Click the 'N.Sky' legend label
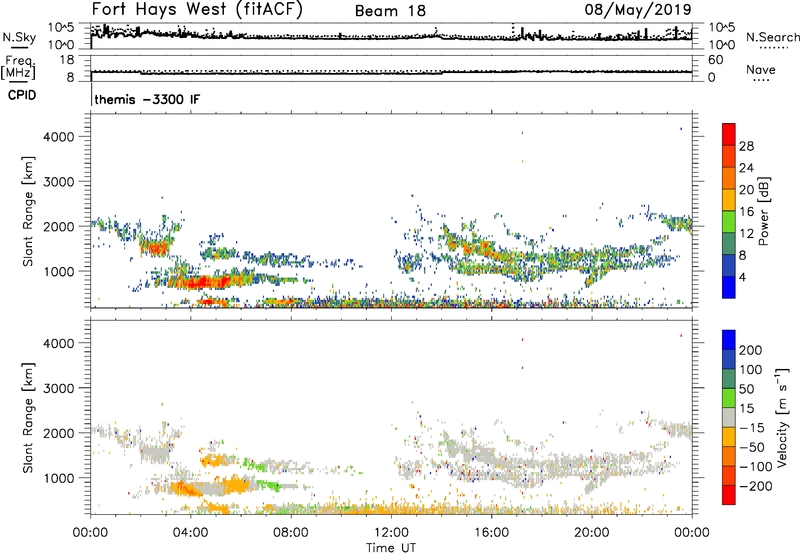The image size is (800, 554). [19, 37]
